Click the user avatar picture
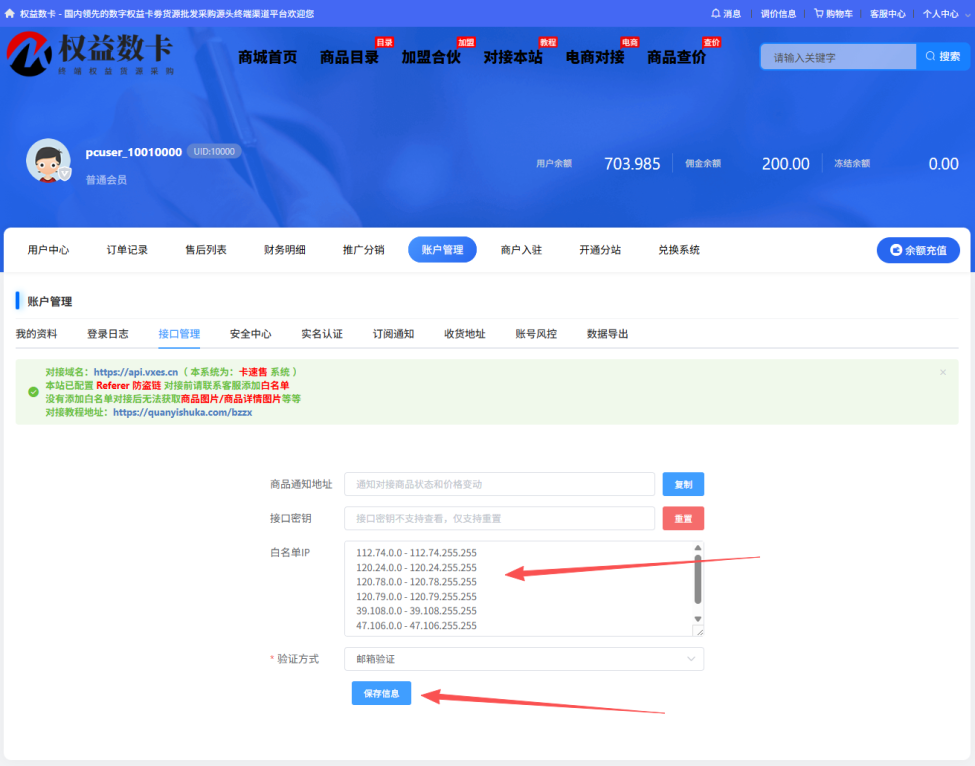 coord(49,160)
